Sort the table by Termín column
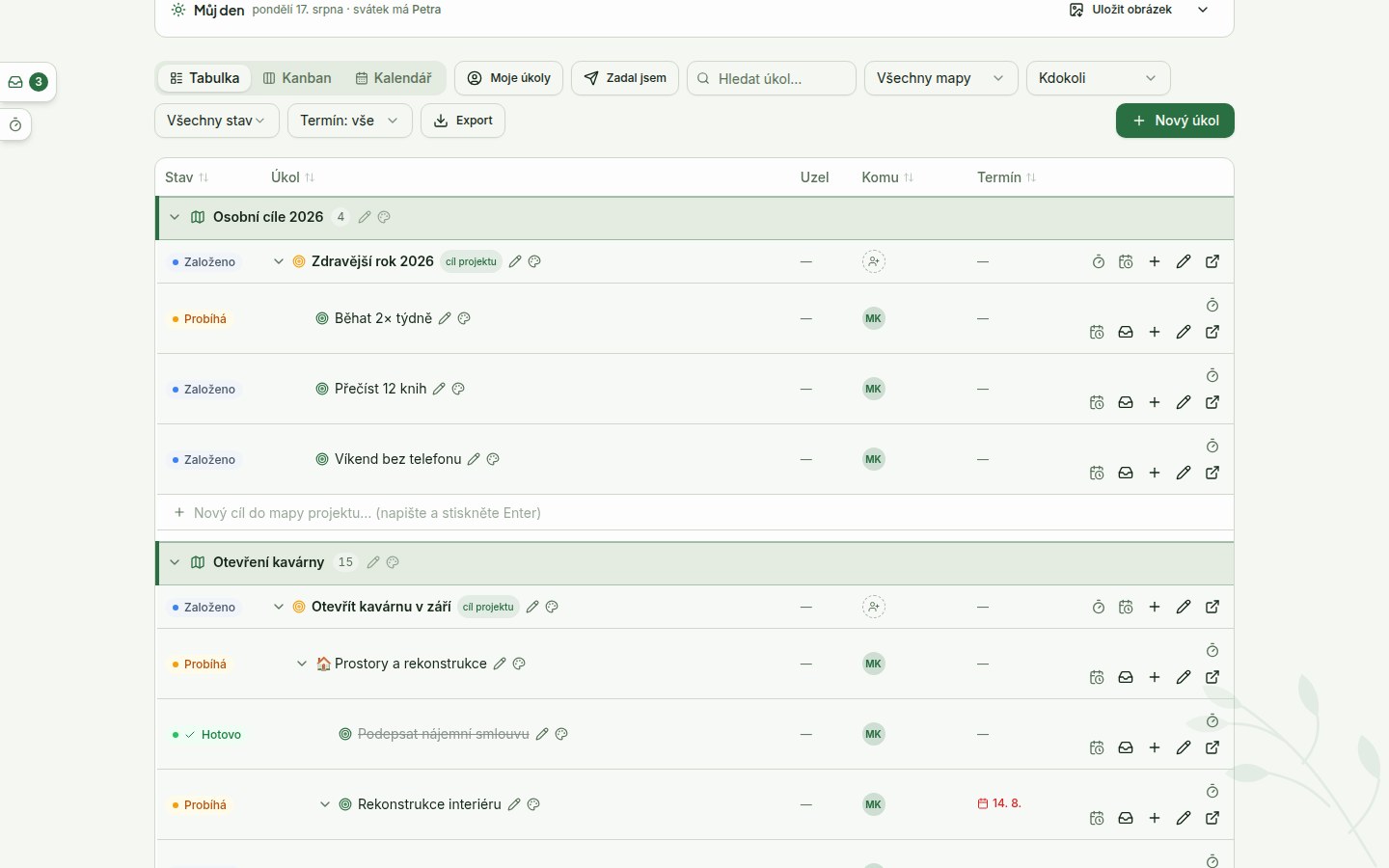The width and height of the screenshot is (1389, 868). (x=1007, y=177)
